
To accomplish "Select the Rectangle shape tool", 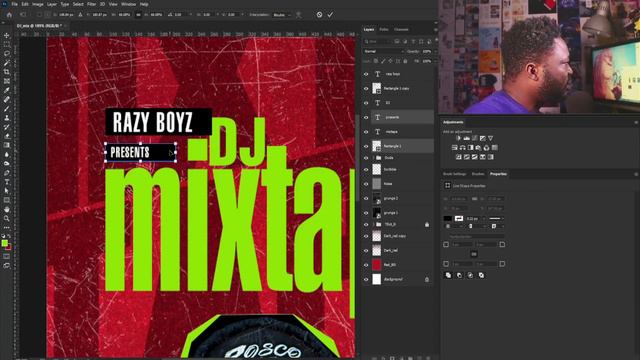I will (7, 200).
